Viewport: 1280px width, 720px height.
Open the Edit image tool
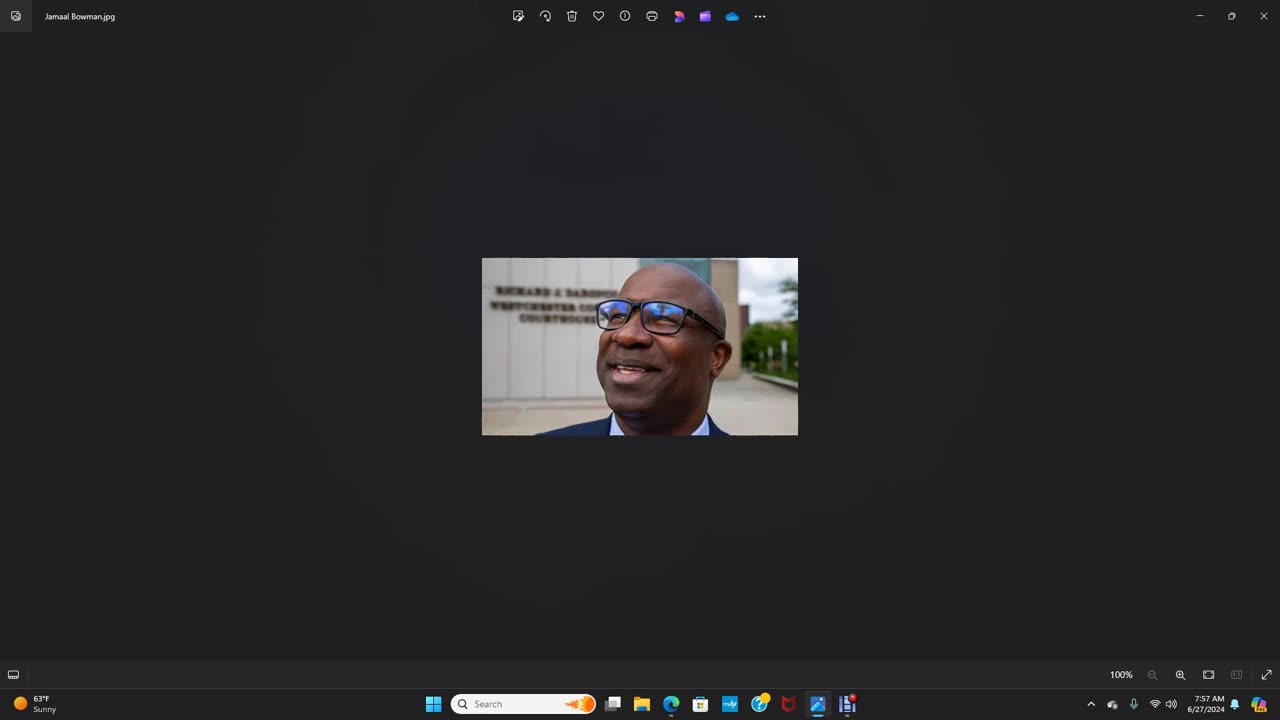point(518,16)
